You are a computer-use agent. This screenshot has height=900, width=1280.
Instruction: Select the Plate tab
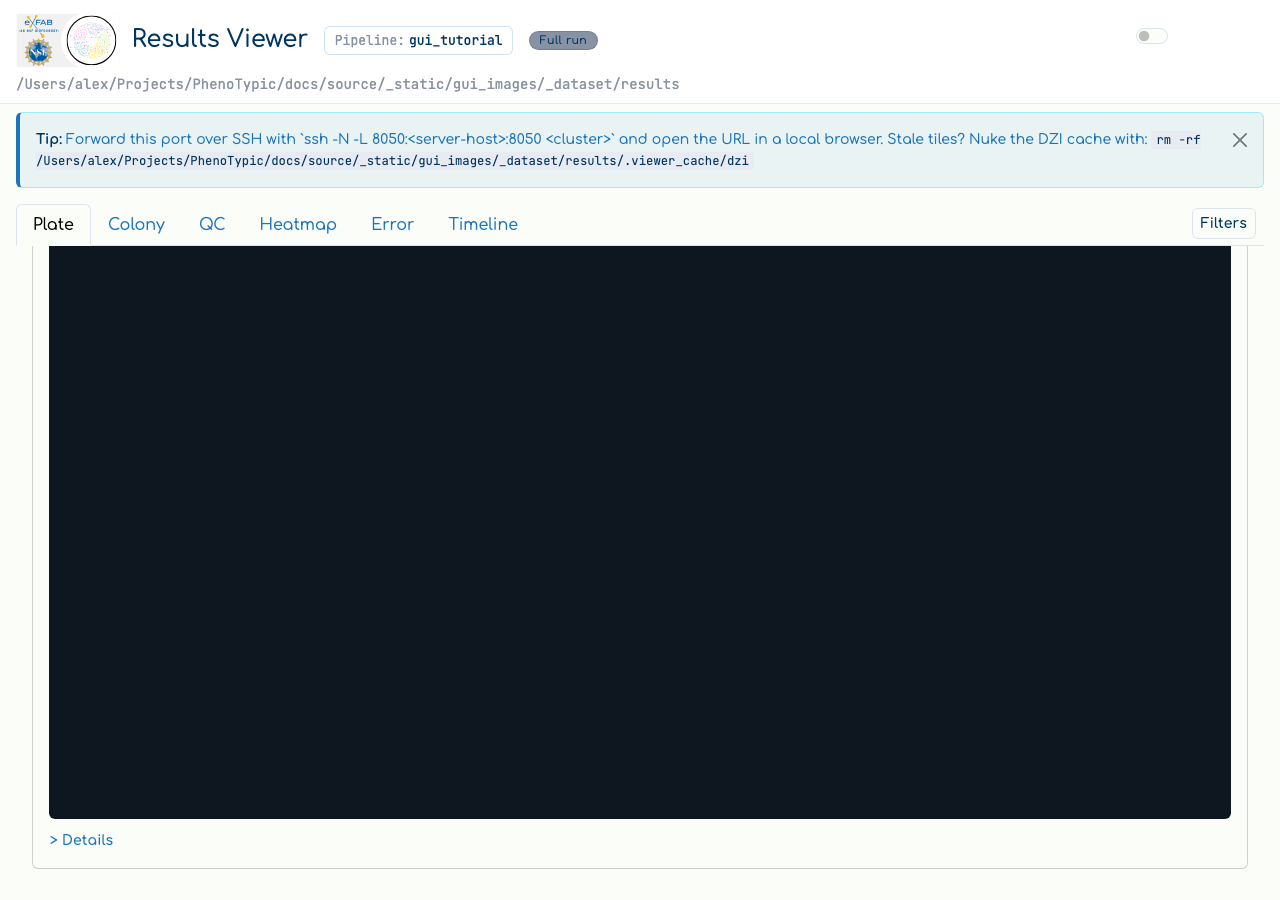click(53, 225)
